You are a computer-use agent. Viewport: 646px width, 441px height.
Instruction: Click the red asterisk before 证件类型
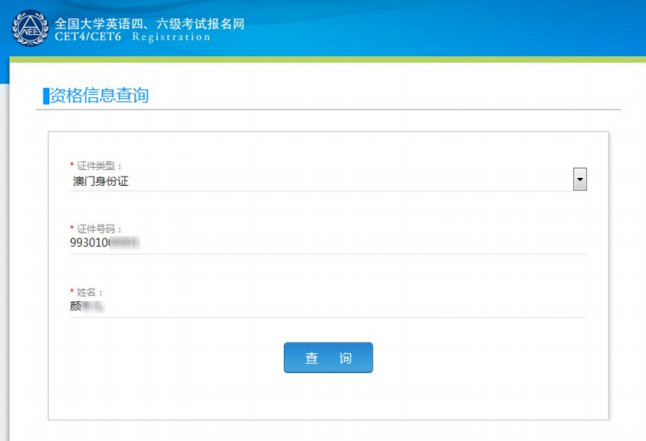tap(71, 165)
